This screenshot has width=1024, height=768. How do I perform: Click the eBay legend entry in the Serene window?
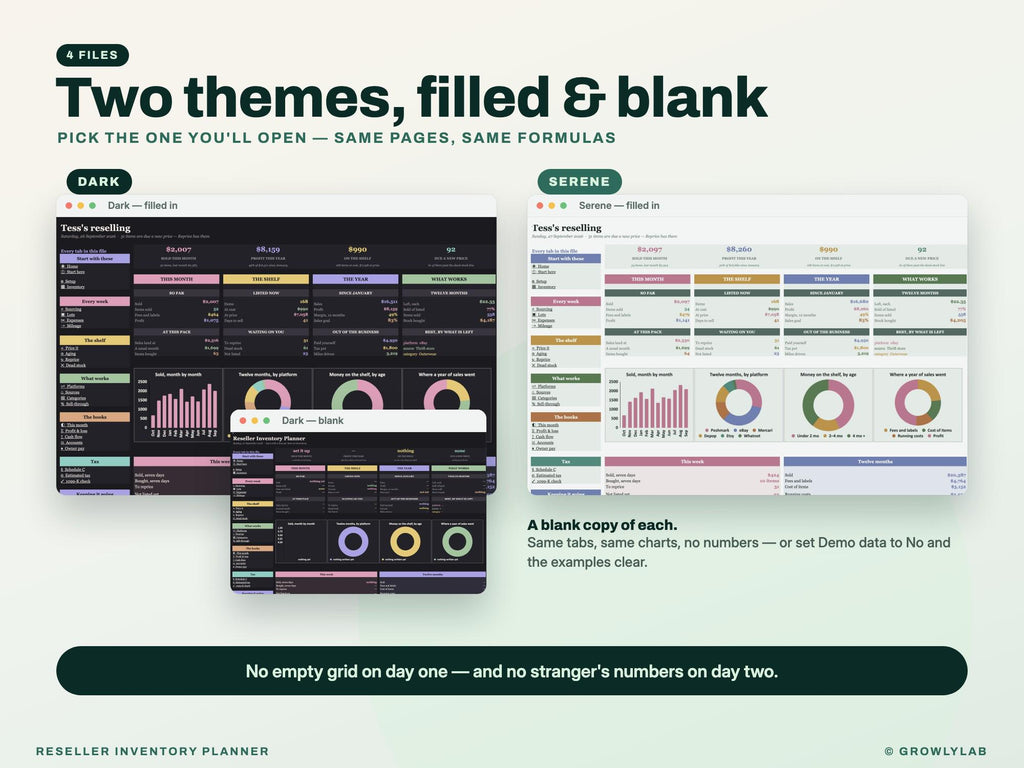(x=741, y=430)
